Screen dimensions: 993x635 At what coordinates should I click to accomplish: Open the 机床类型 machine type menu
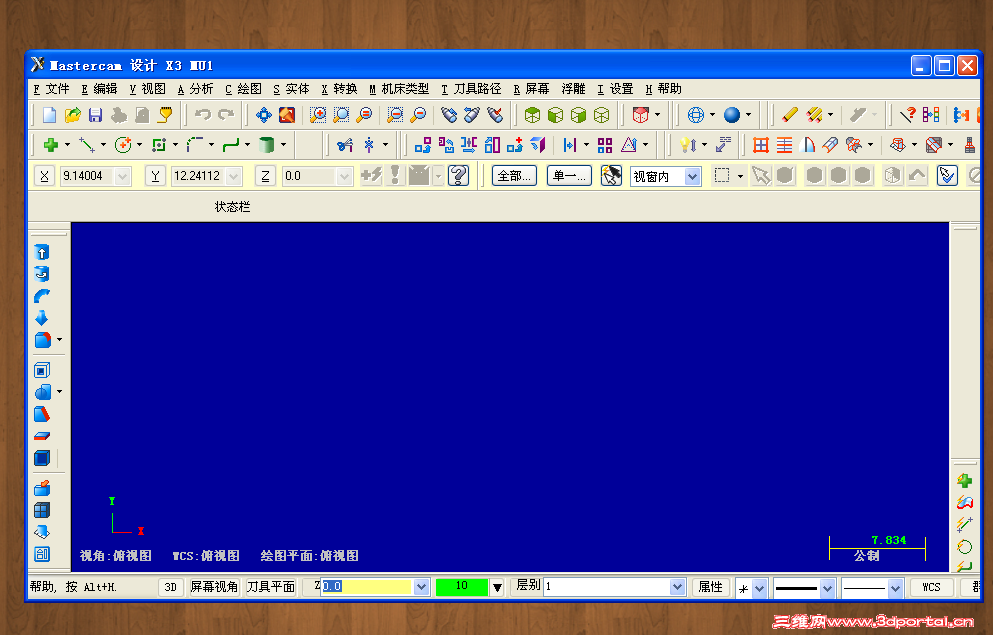point(399,89)
